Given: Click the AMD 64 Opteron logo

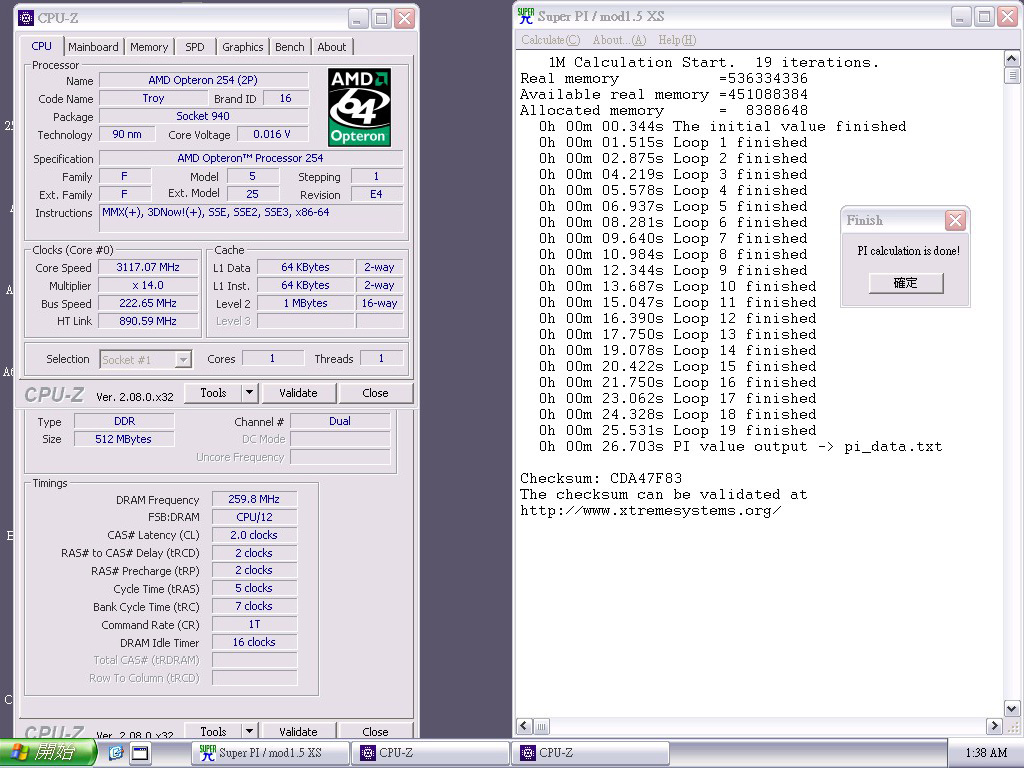Looking at the screenshot, I should tap(359, 107).
